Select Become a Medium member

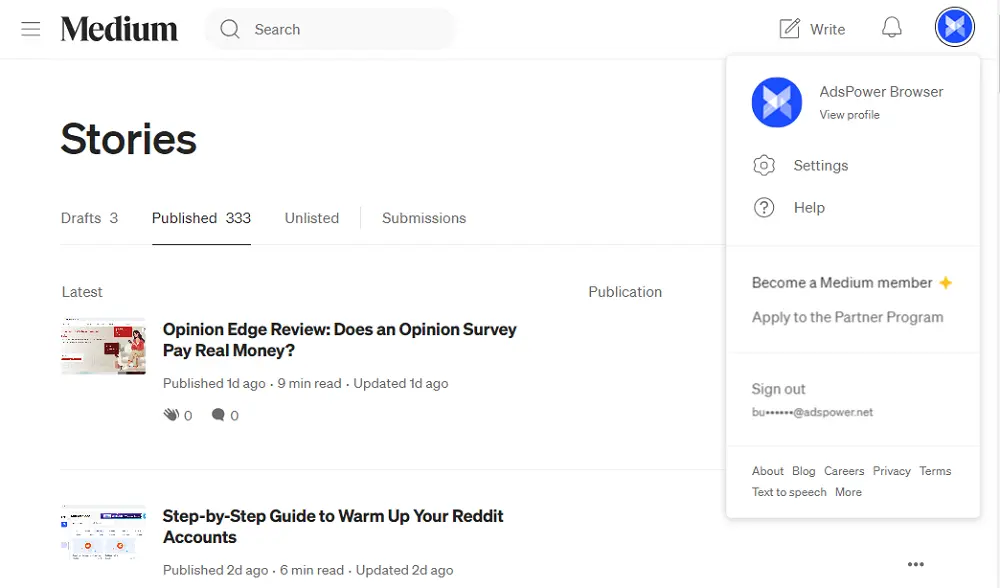842,283
